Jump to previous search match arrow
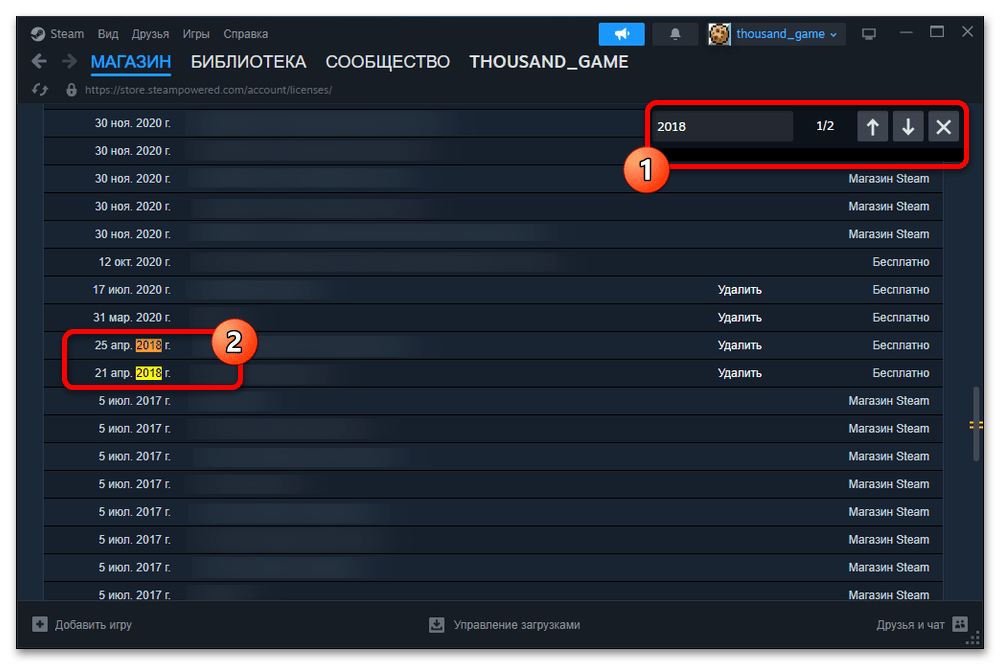Image resolution: width=1000 pixels, height=665 pixels. (x=872, y=127)
